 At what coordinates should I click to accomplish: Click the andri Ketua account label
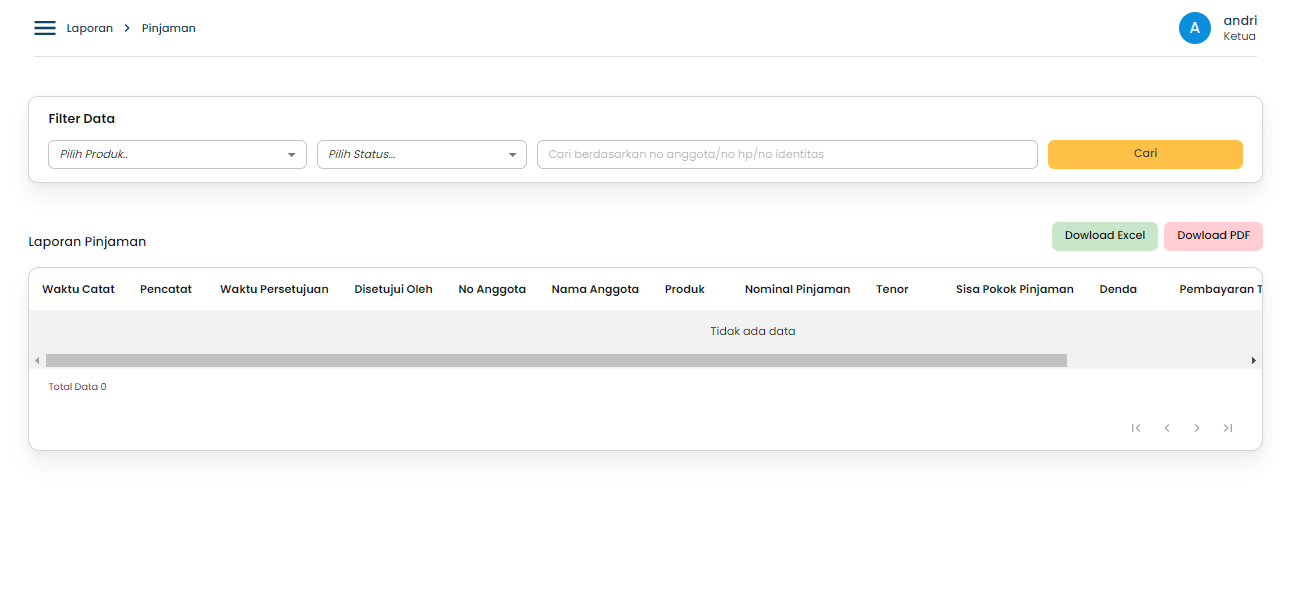[1239, 28]
